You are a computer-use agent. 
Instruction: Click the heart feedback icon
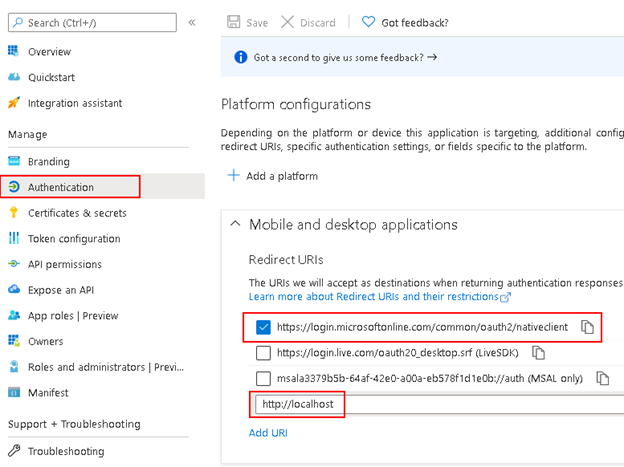pos(368,22)
